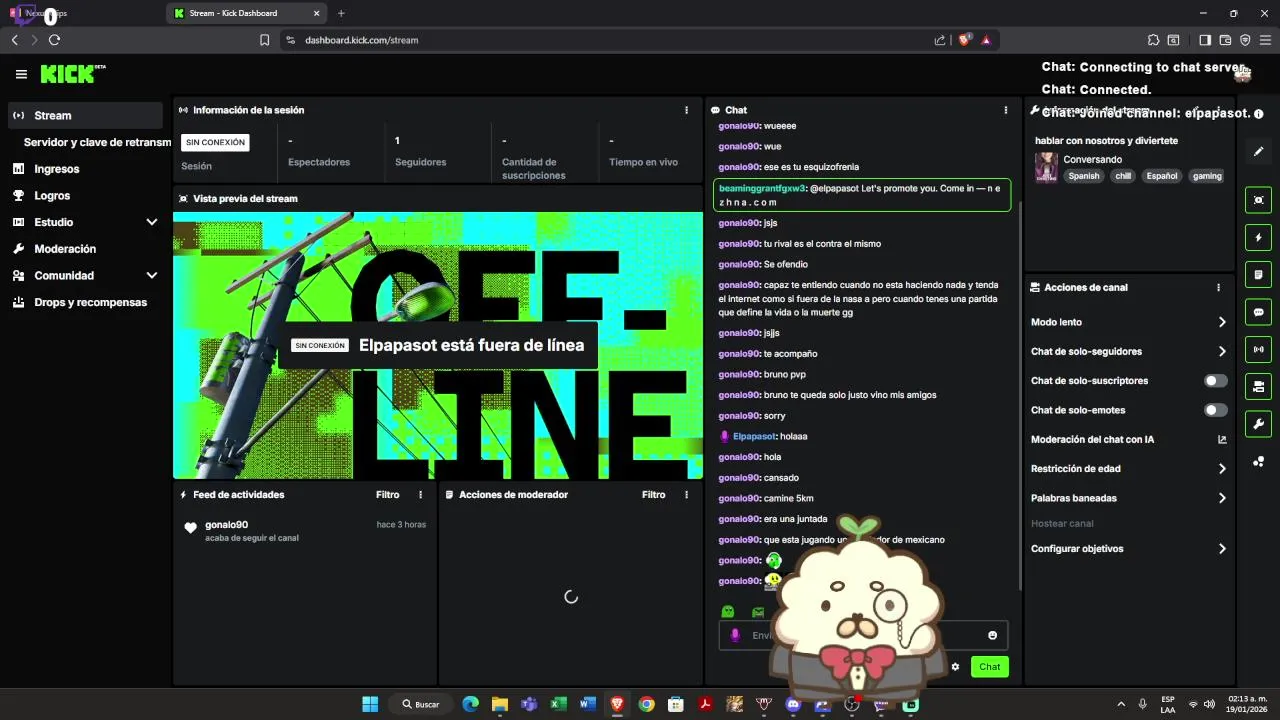Open Acciones de moderador three-dot menu
1280x720 pixels.
(686, 495)
